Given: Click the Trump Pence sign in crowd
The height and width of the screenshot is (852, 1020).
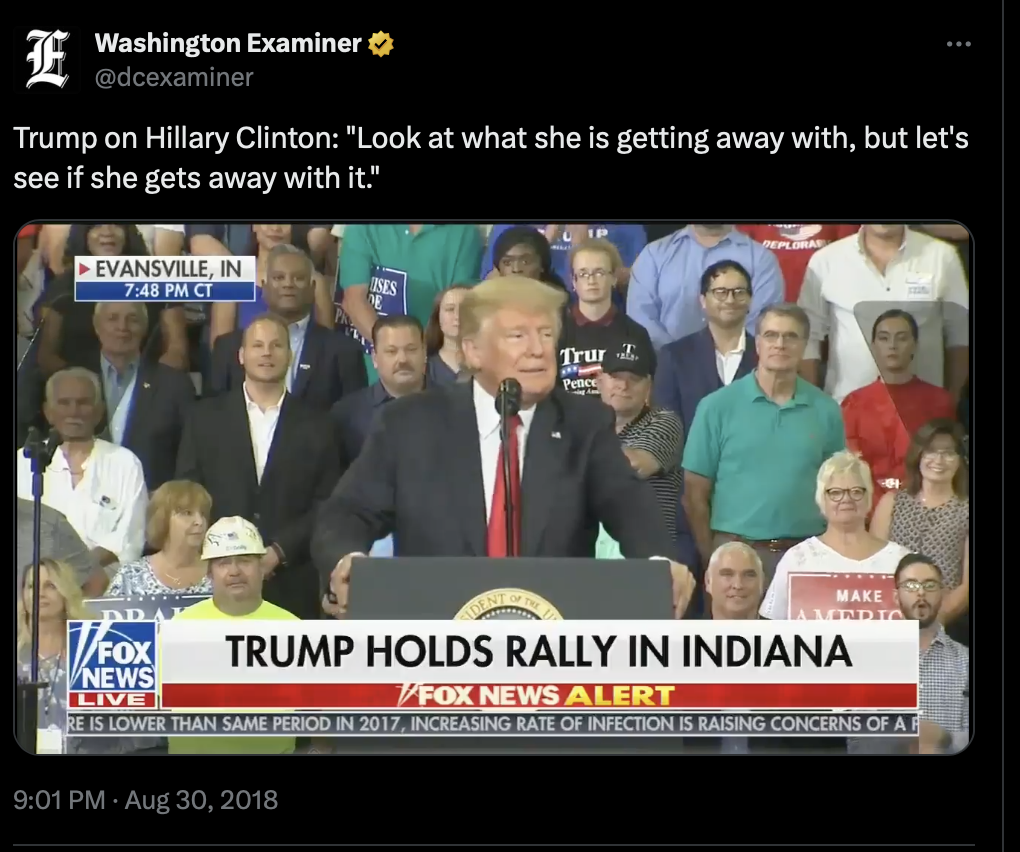Looking at the screenshot, I should coord(581,371).
